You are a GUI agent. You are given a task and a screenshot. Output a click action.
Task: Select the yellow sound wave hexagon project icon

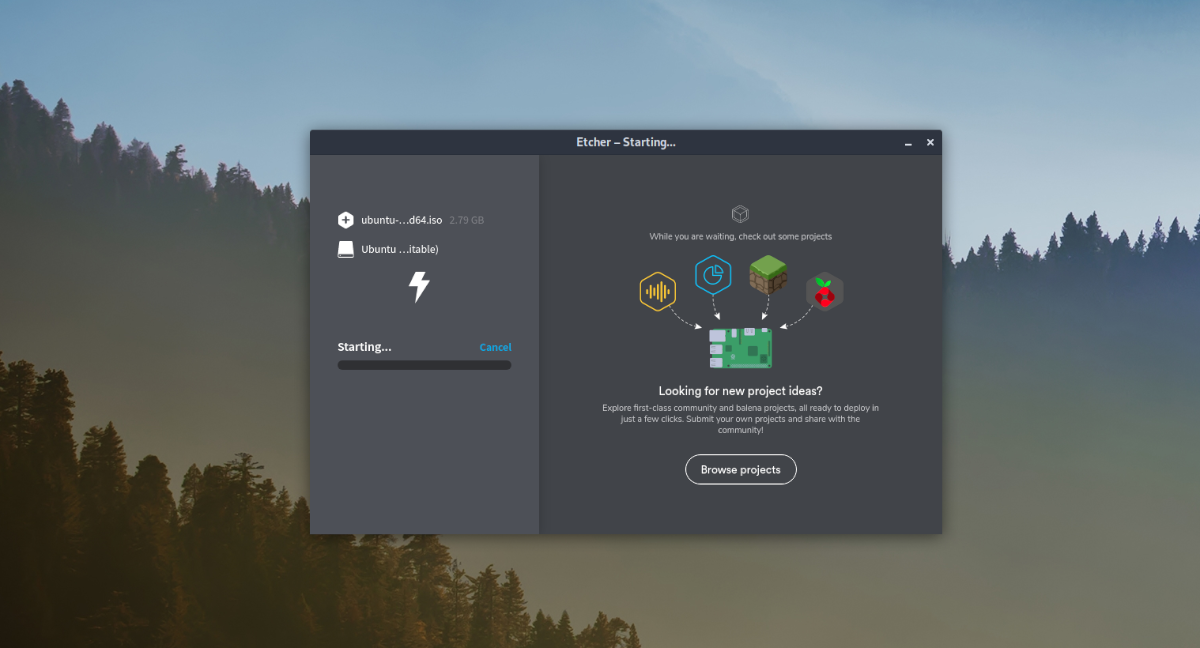657,292
